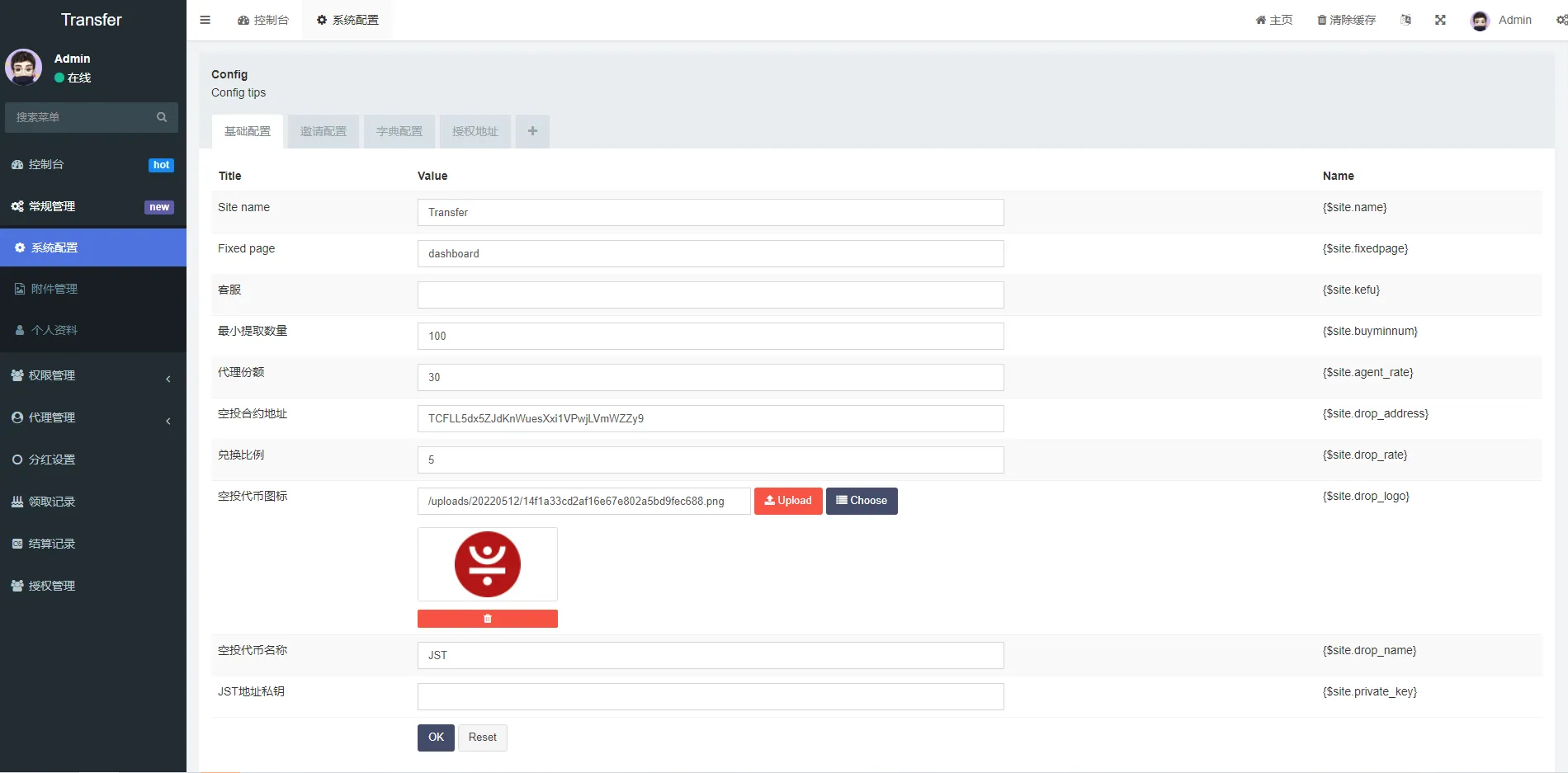Focus the JST地址私钥 input field
This screenshot has width=1568, height=773.
711,696
